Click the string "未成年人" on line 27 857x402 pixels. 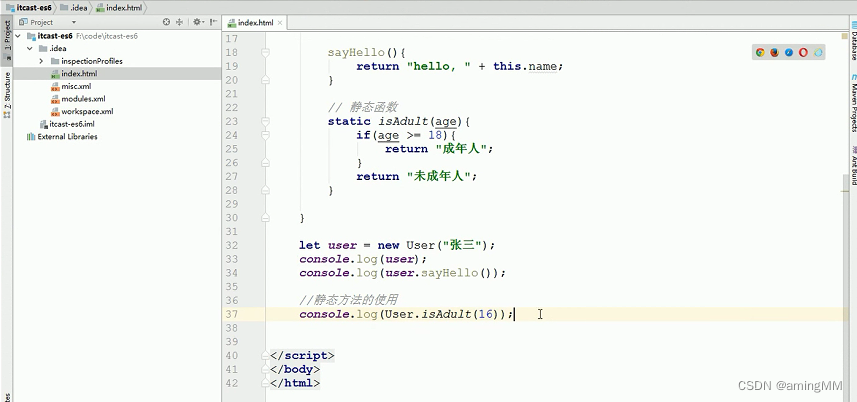point(439,176)
